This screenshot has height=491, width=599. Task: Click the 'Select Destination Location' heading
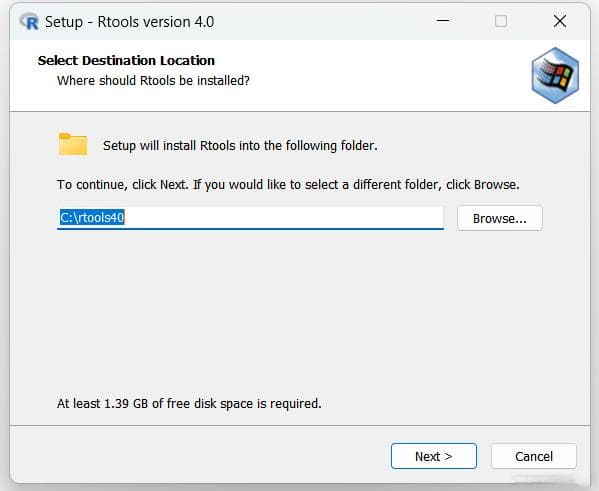click(x=126, y=60)
